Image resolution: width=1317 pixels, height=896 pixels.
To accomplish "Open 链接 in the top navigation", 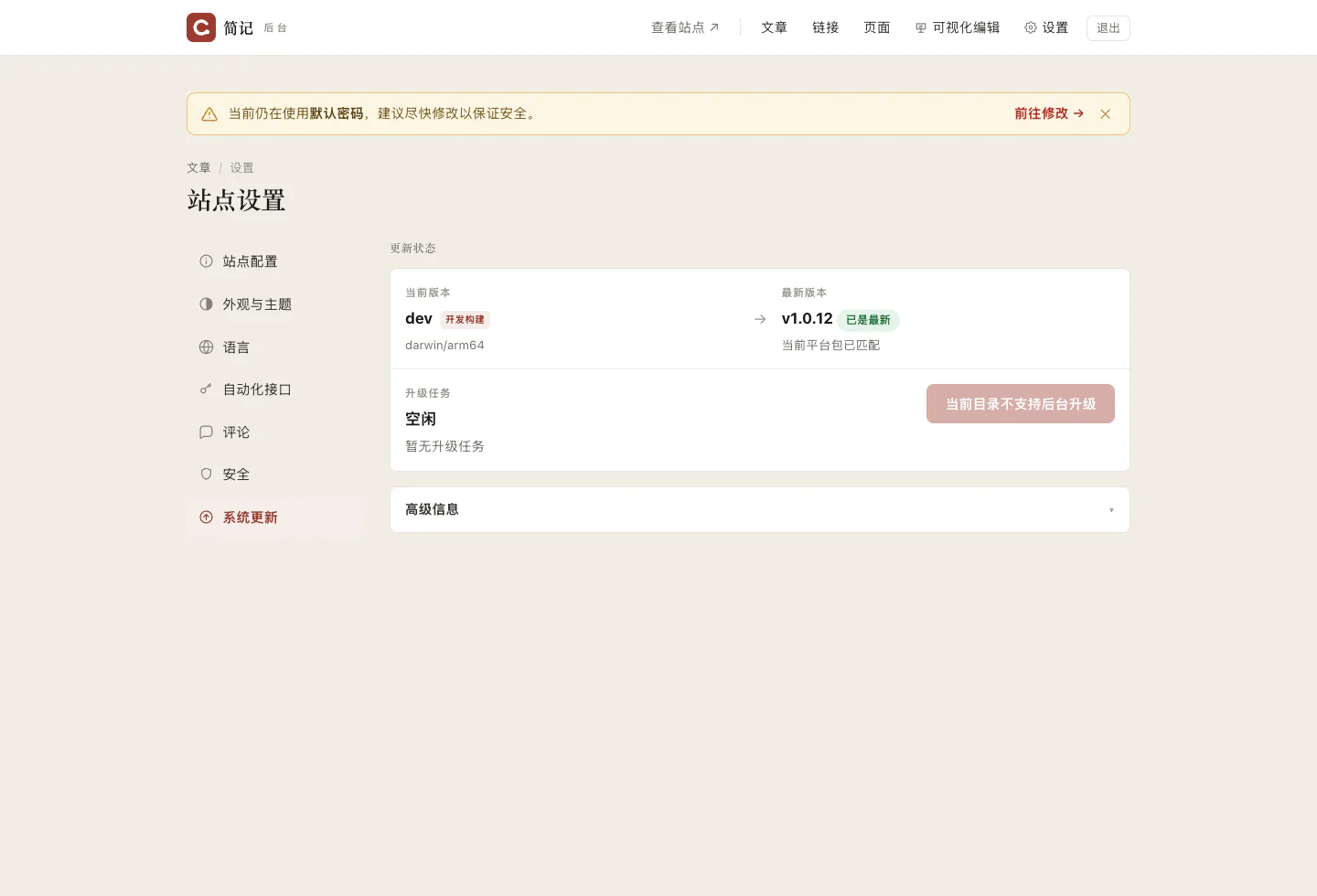I will coord(825,28).
